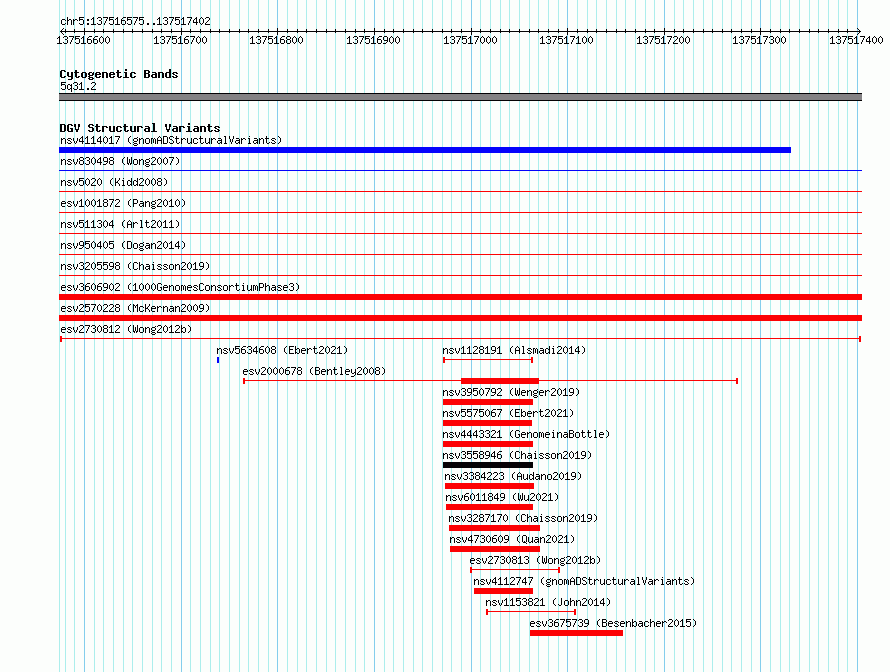Click ruler position 137516800

click(276, 40)
